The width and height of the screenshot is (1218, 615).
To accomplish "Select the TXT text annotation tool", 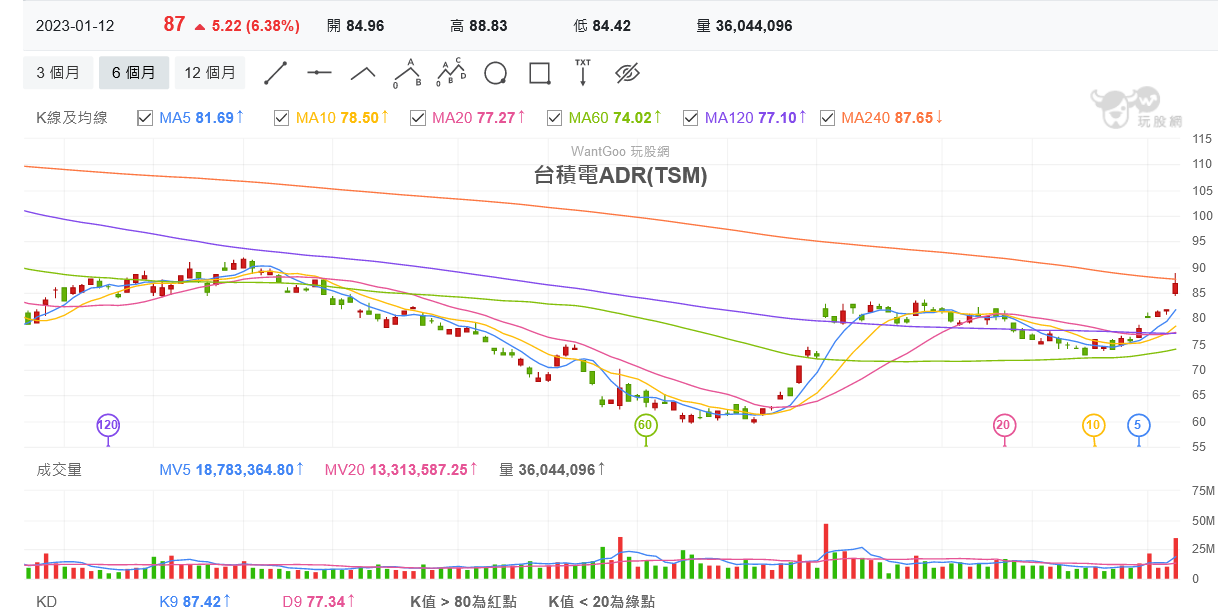I will pos(583,73).
